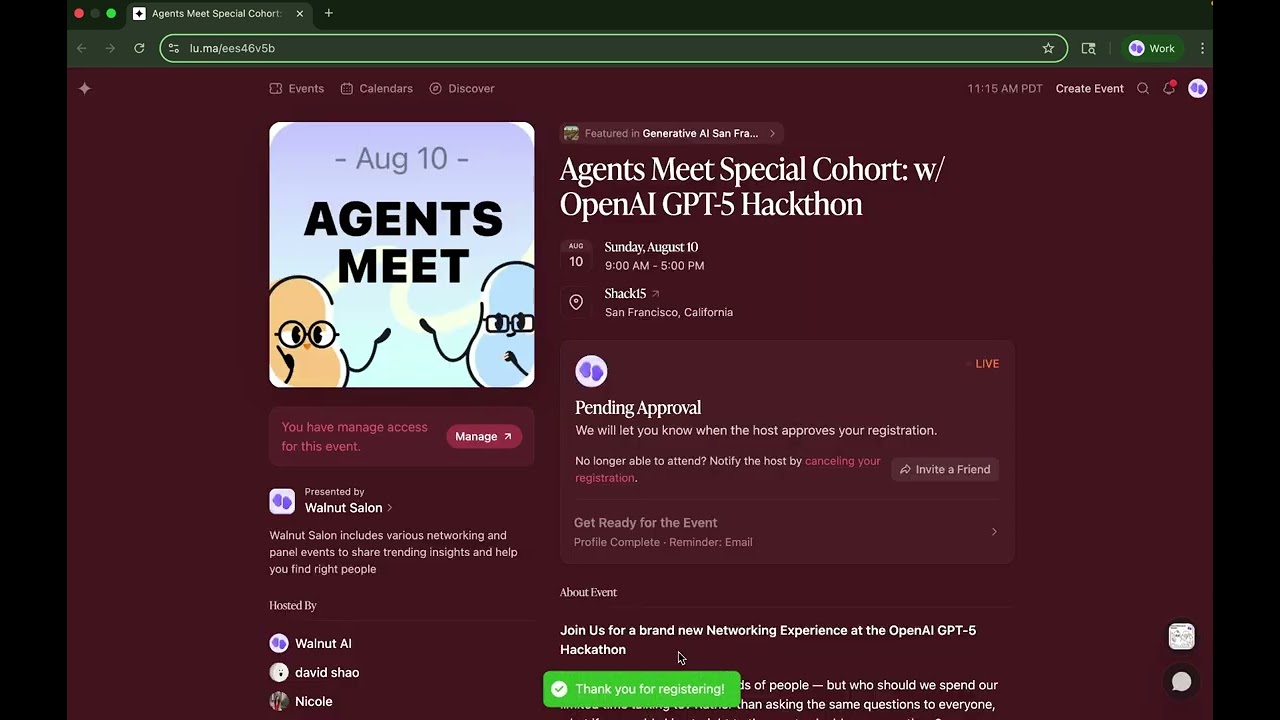
Task: Click Invite a Friend button
Action: [945, 469]
